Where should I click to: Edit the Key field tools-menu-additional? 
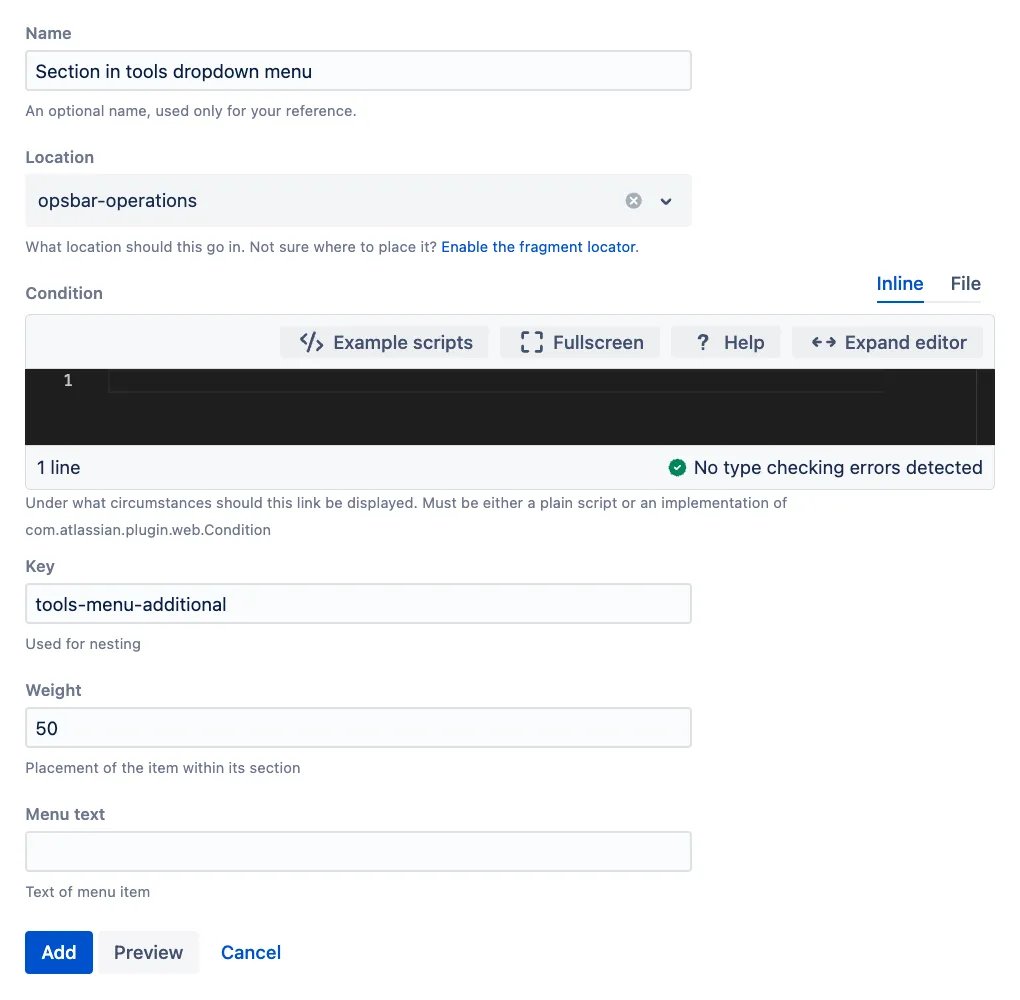(x=358, y=604)
